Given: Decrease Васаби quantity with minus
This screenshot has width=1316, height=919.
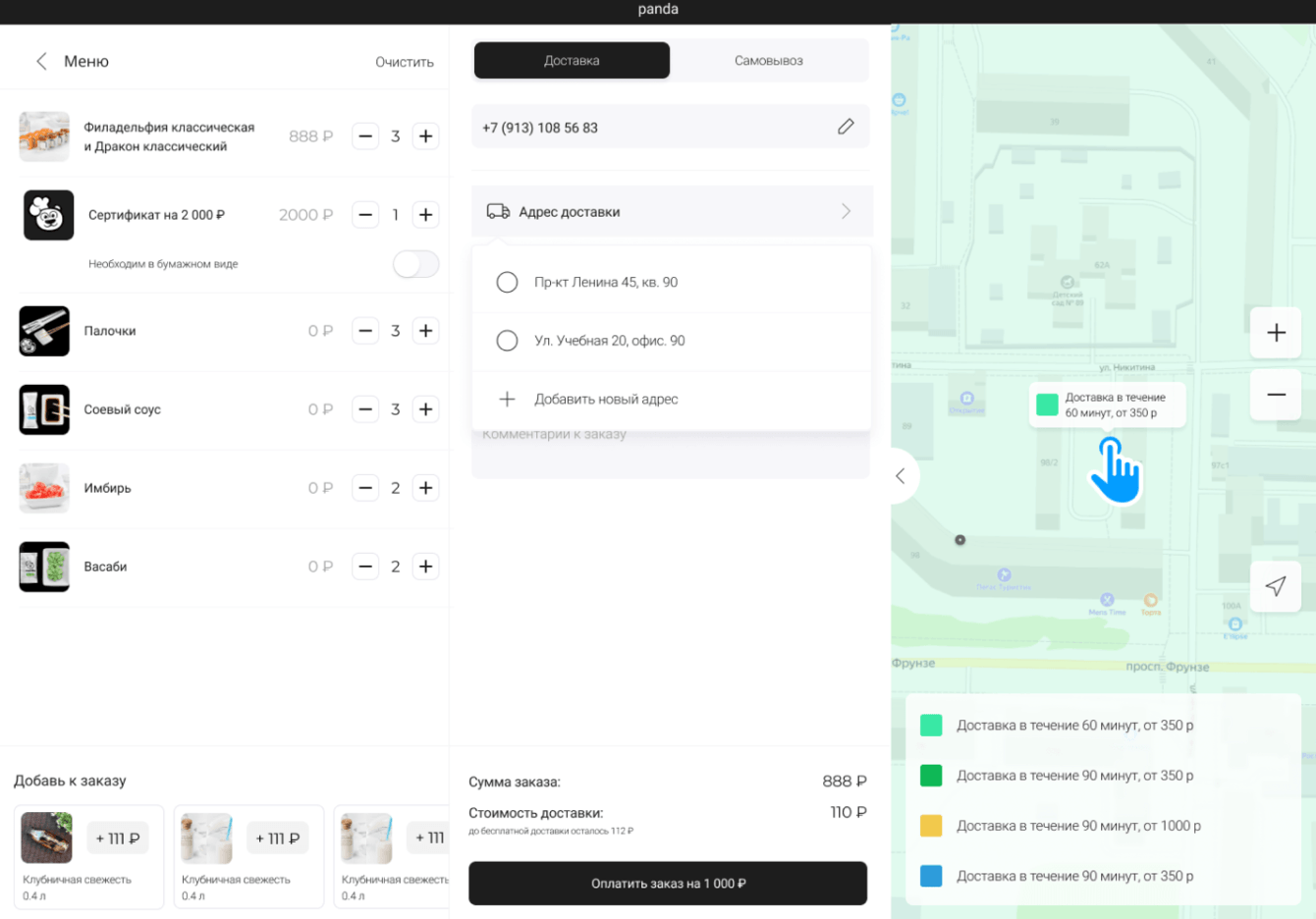Looking at the screenshot, I should 365,567.
